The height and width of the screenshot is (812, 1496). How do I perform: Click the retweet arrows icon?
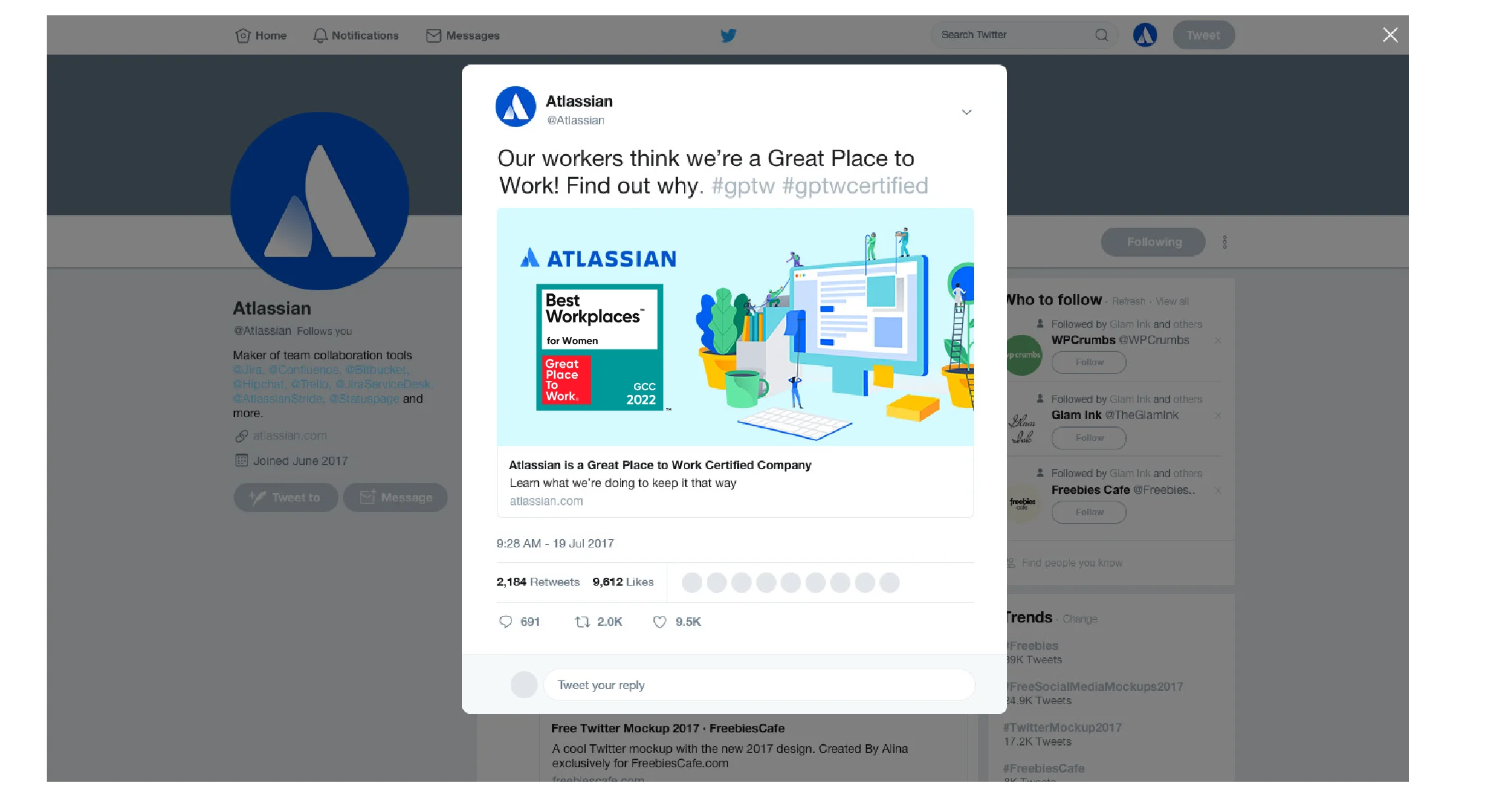point(582,622)
